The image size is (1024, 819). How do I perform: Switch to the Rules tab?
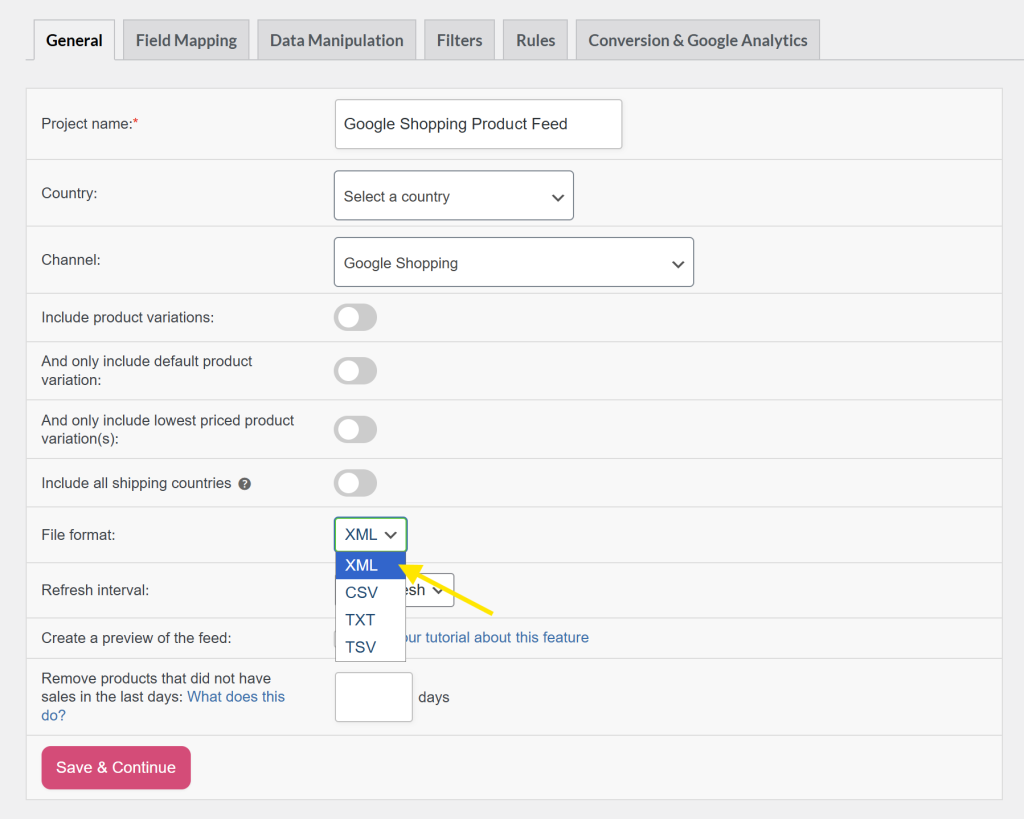(x=535, y=39)
